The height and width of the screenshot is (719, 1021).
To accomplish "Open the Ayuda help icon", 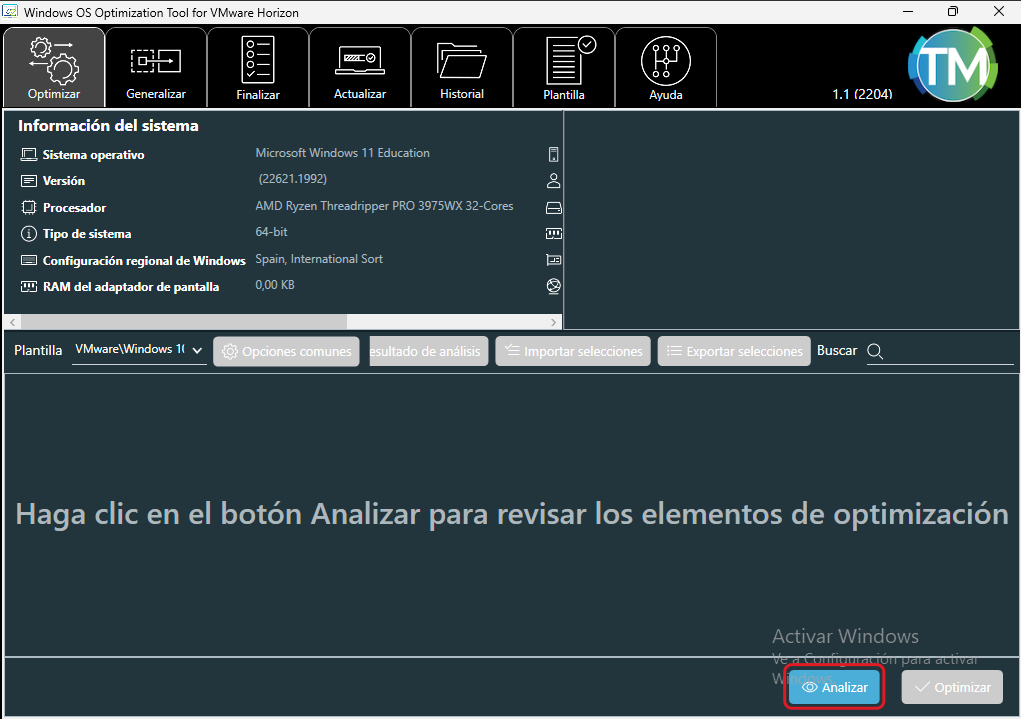I will (665, 60).
